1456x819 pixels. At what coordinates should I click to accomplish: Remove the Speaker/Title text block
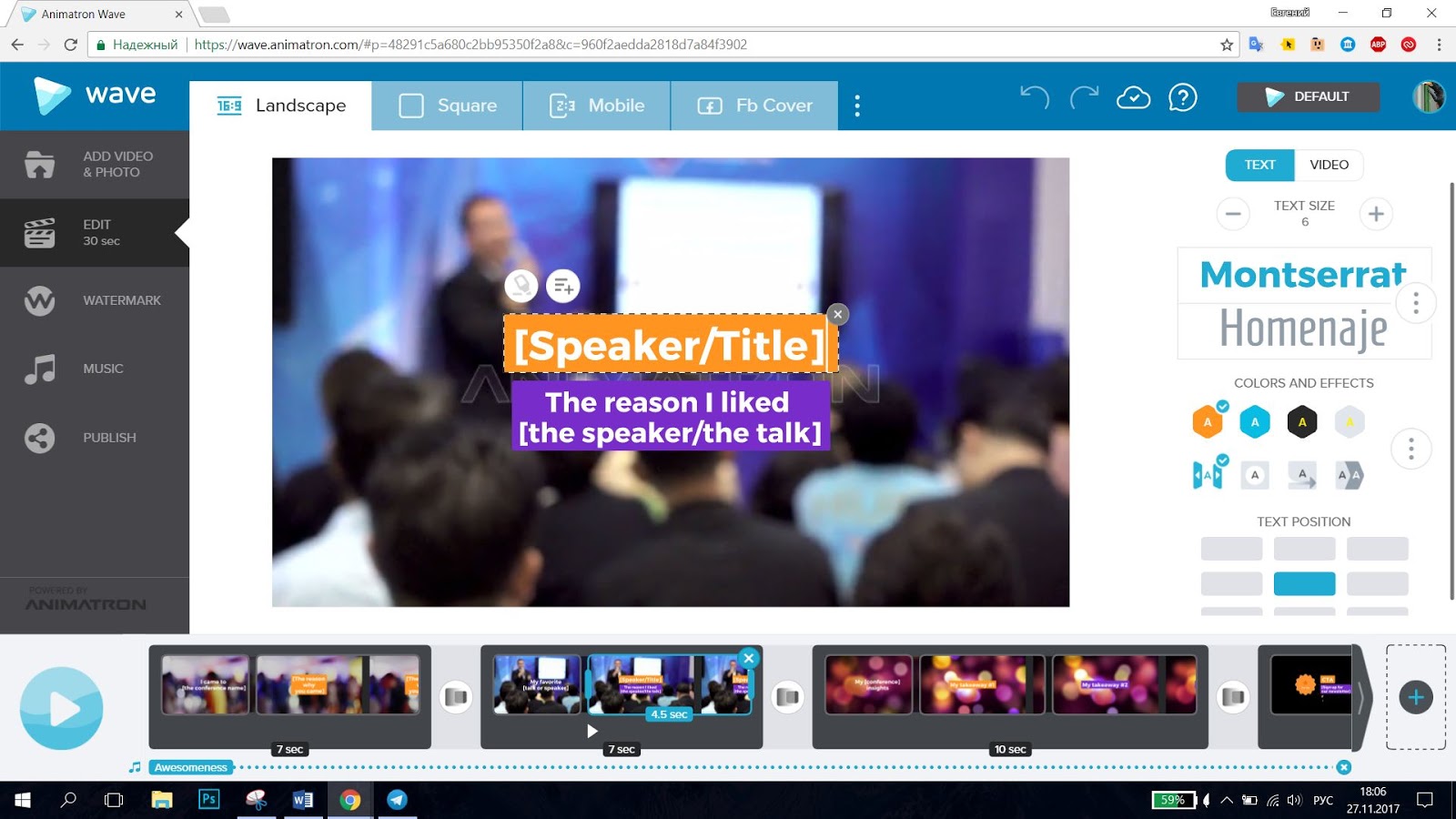[x=838, y=314]
